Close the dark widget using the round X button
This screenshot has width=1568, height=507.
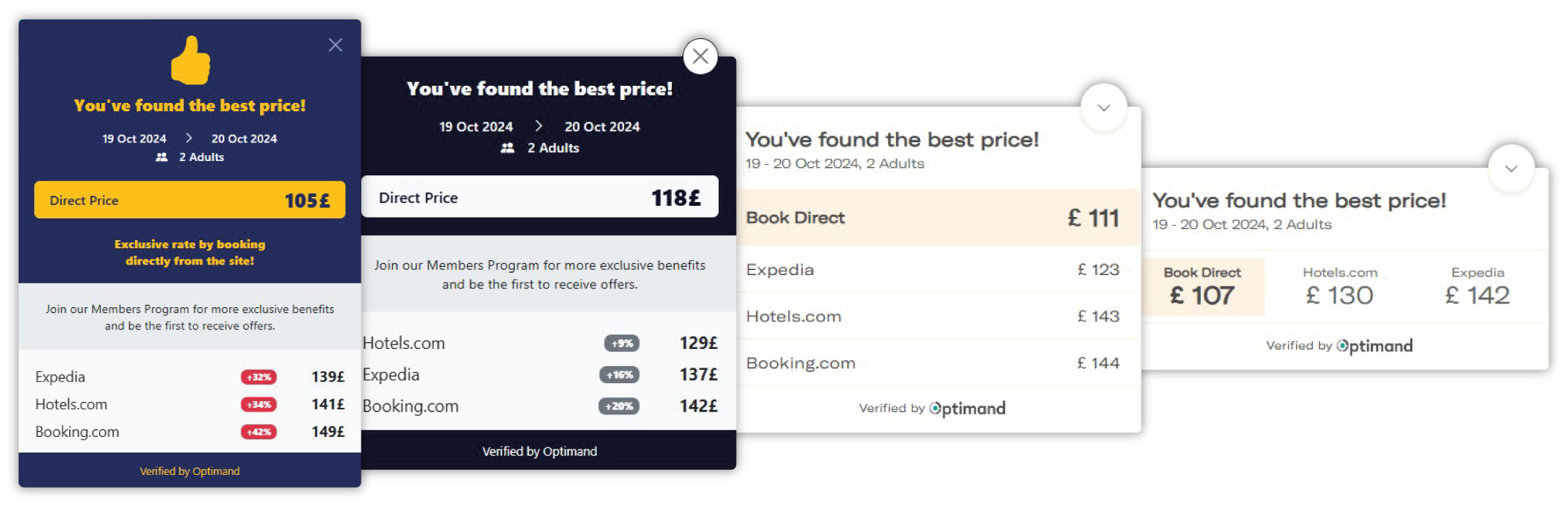[700, 56]
